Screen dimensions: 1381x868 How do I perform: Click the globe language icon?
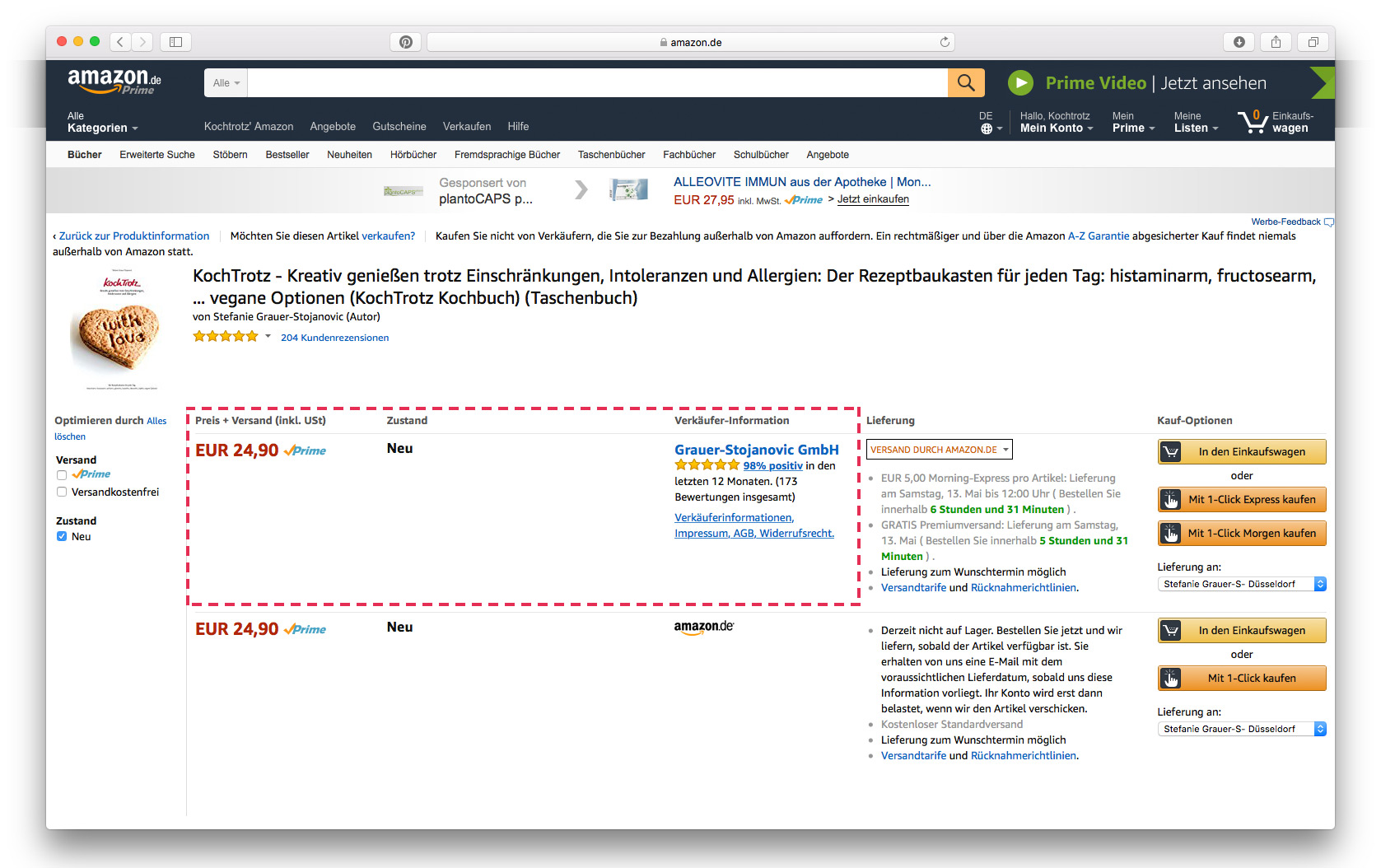coord(987,128)
